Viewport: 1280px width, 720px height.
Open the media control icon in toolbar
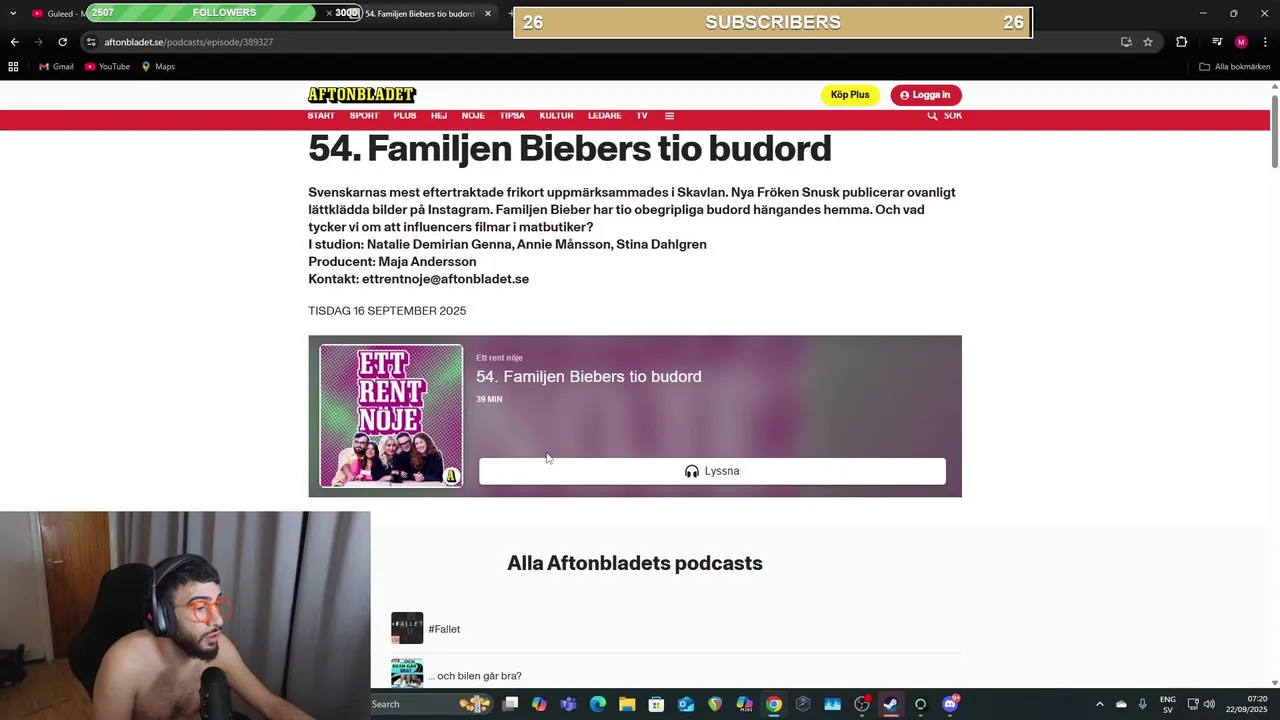(1216, 42)
